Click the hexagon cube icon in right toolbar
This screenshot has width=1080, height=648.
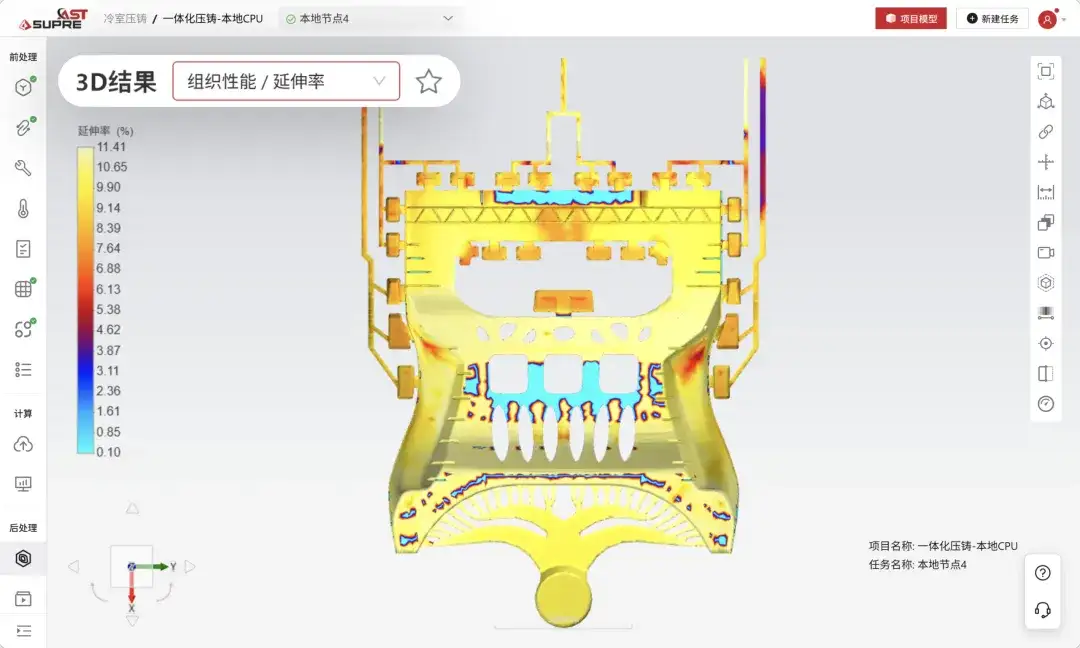(1046, 283)
